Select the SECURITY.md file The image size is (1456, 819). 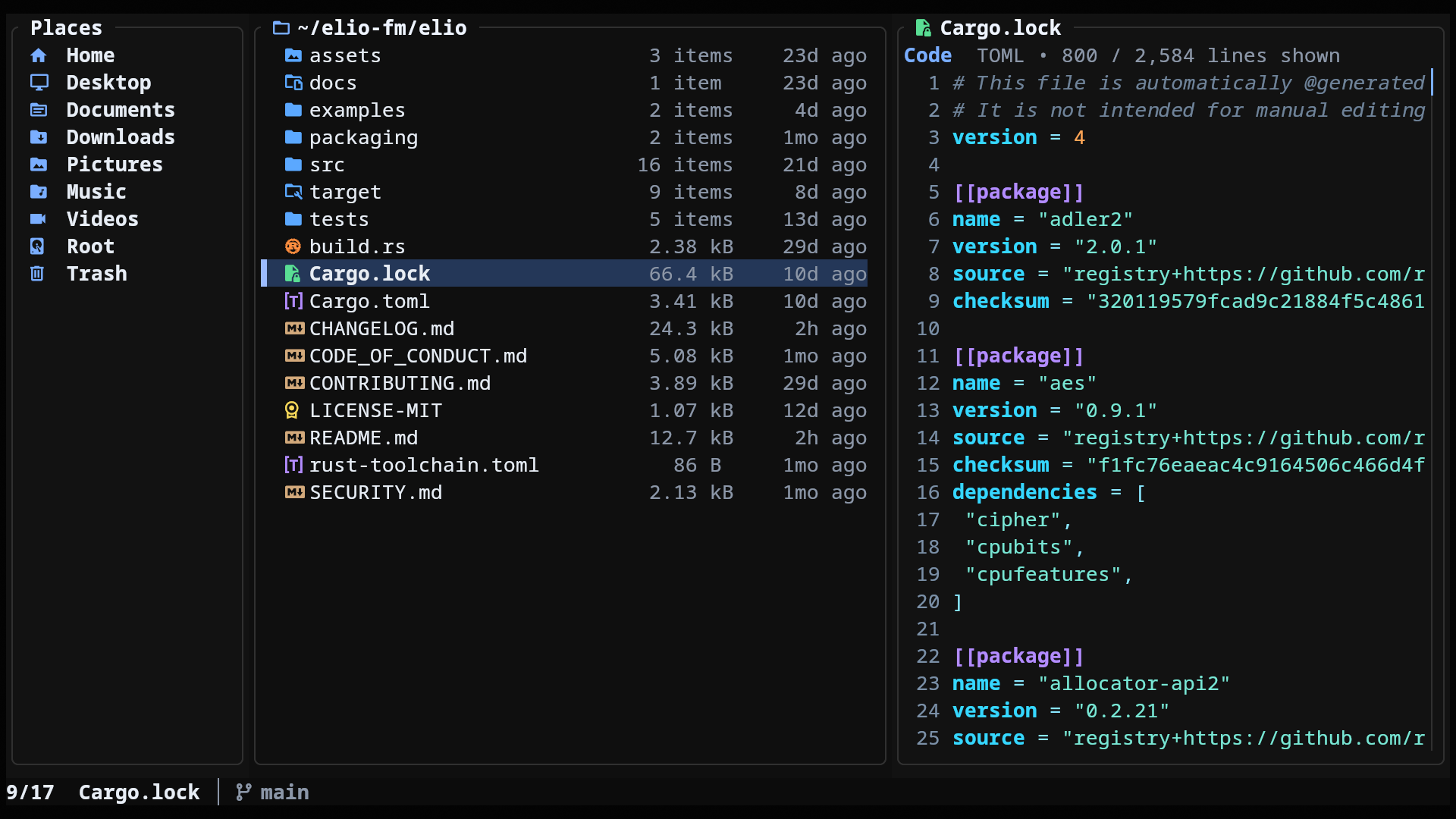tap(564, 492)
